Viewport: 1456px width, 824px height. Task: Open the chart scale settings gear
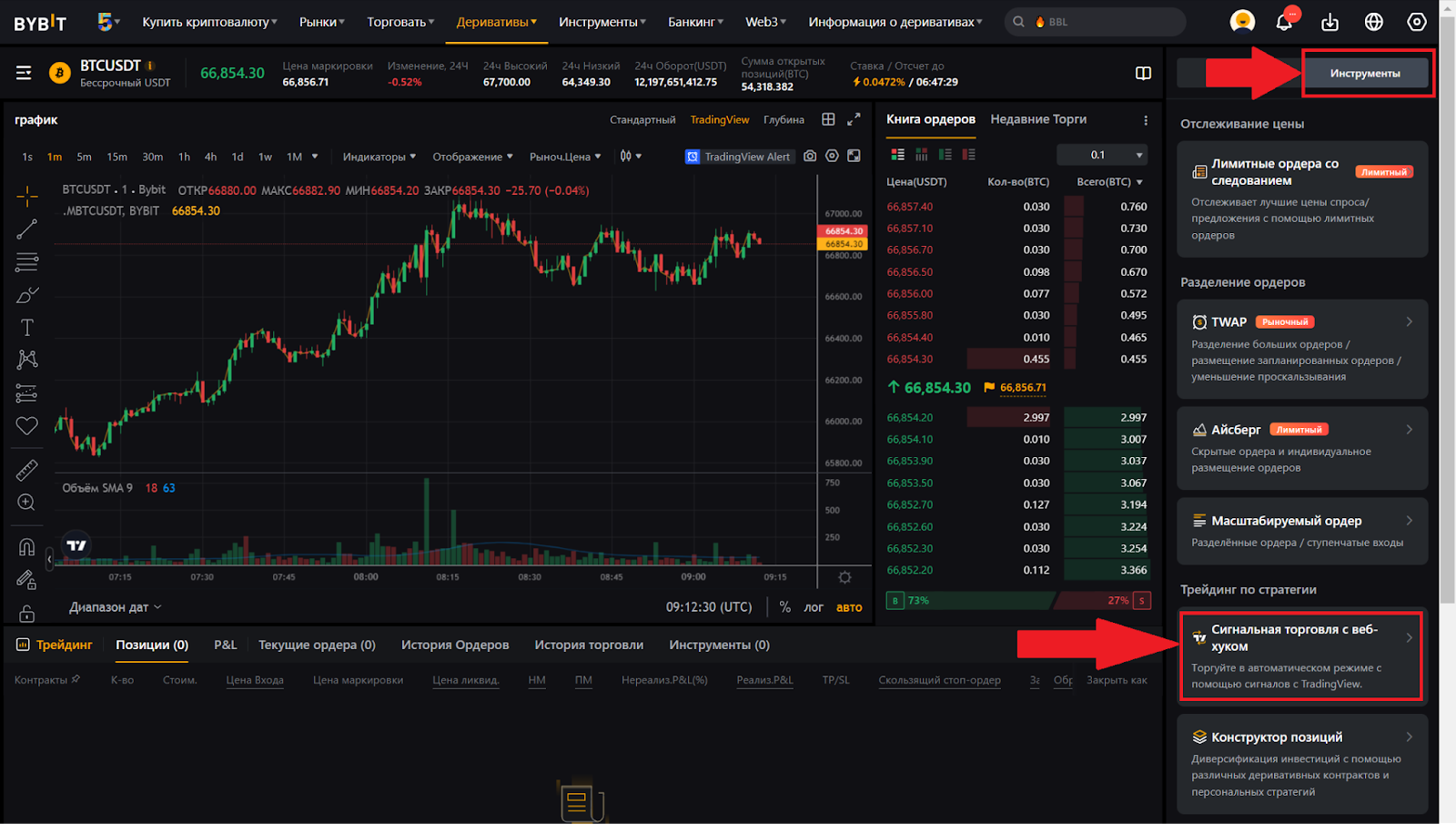pos(844,577)
